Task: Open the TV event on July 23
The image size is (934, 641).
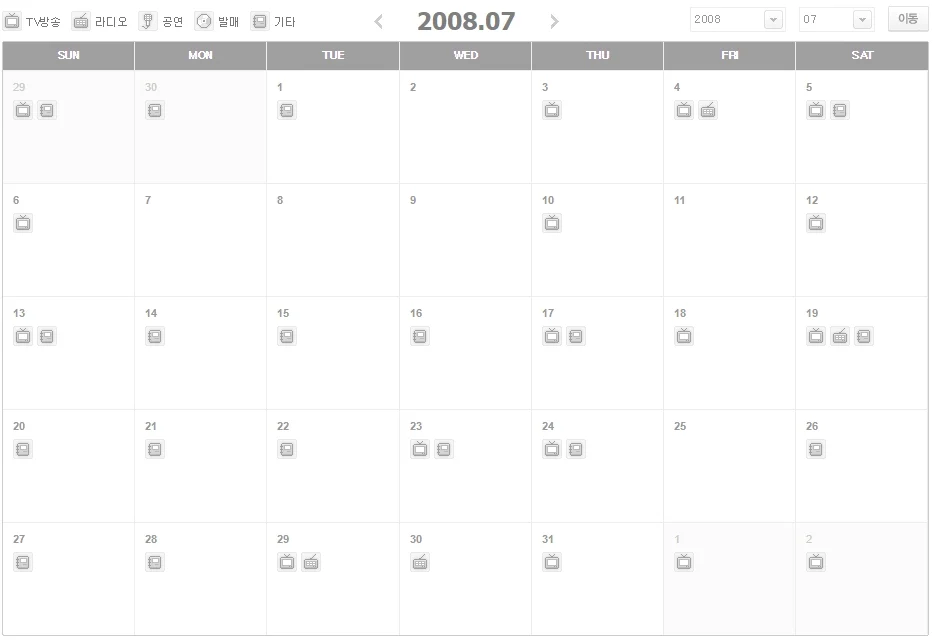Action: coord(420,449)
